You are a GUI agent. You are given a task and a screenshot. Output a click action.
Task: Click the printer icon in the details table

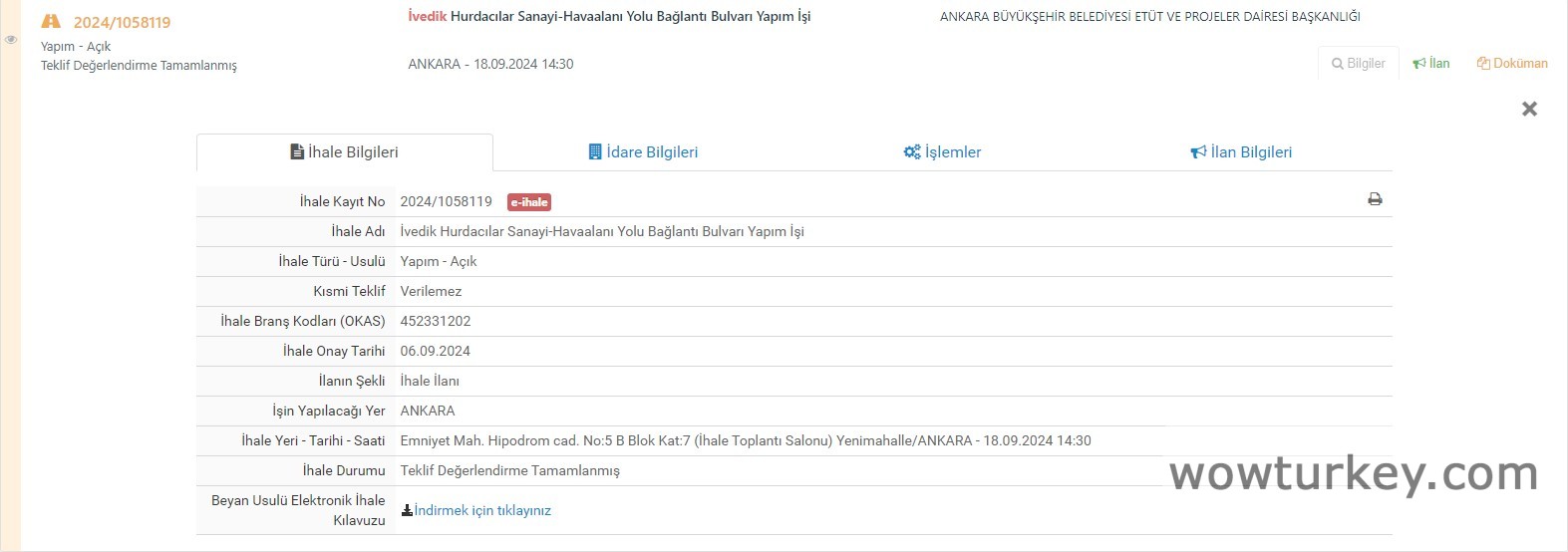point(1375,199)
